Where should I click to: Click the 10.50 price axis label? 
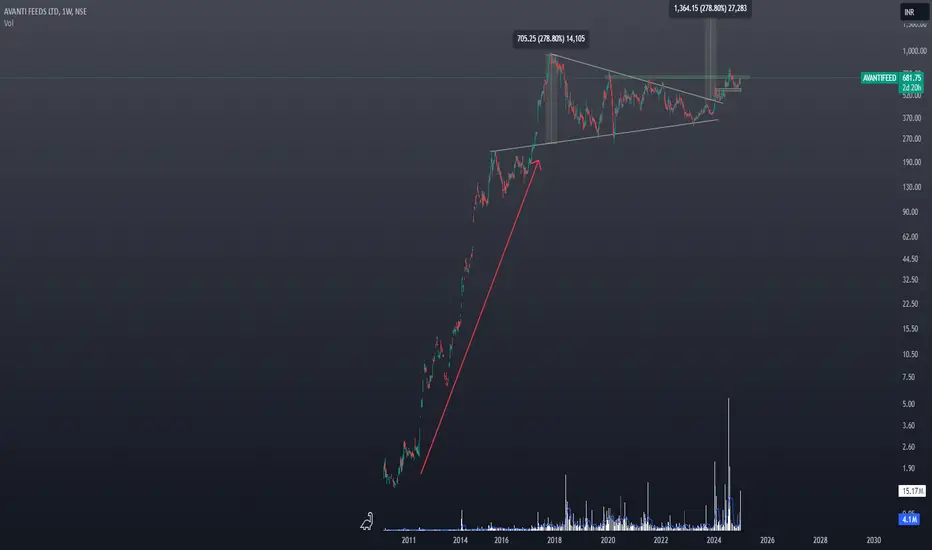point(910,354)
